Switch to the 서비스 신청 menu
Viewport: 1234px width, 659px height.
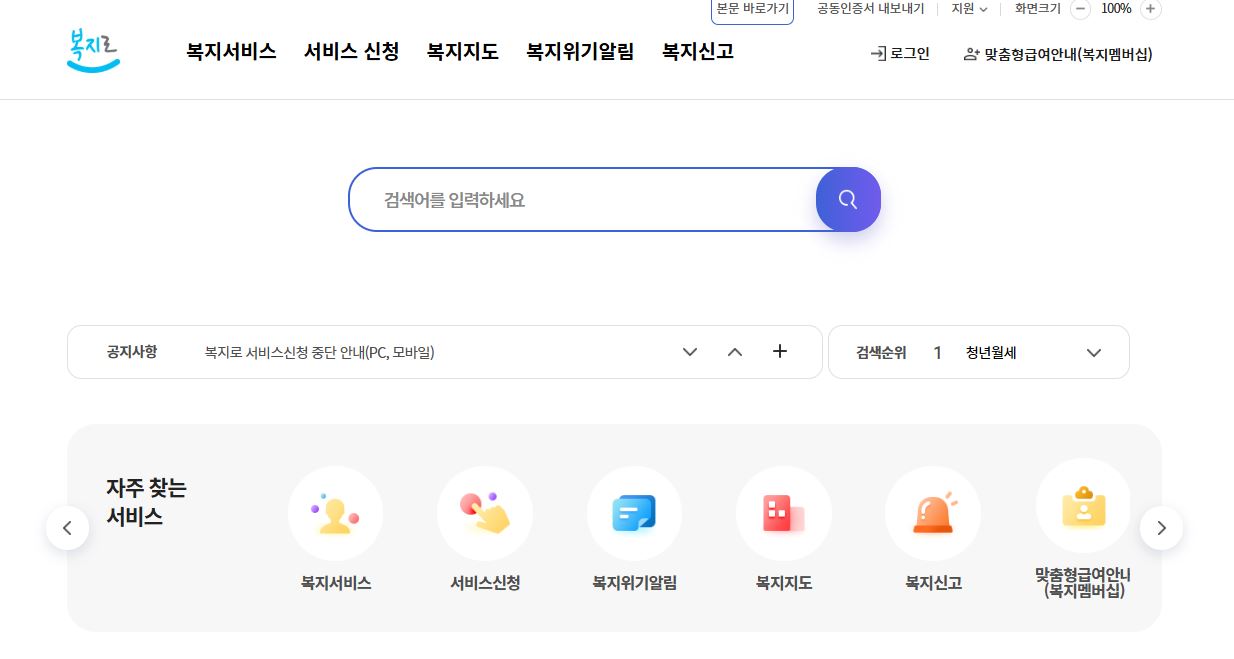[351, 52]
